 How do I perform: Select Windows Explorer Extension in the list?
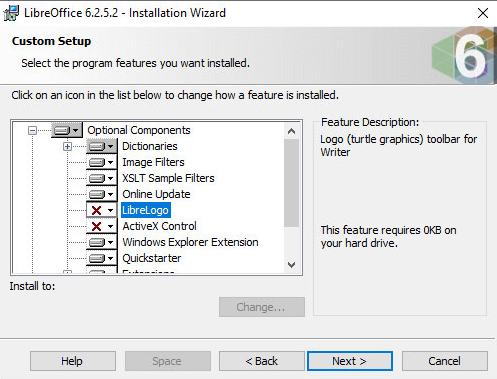click(x=190, y=242)
